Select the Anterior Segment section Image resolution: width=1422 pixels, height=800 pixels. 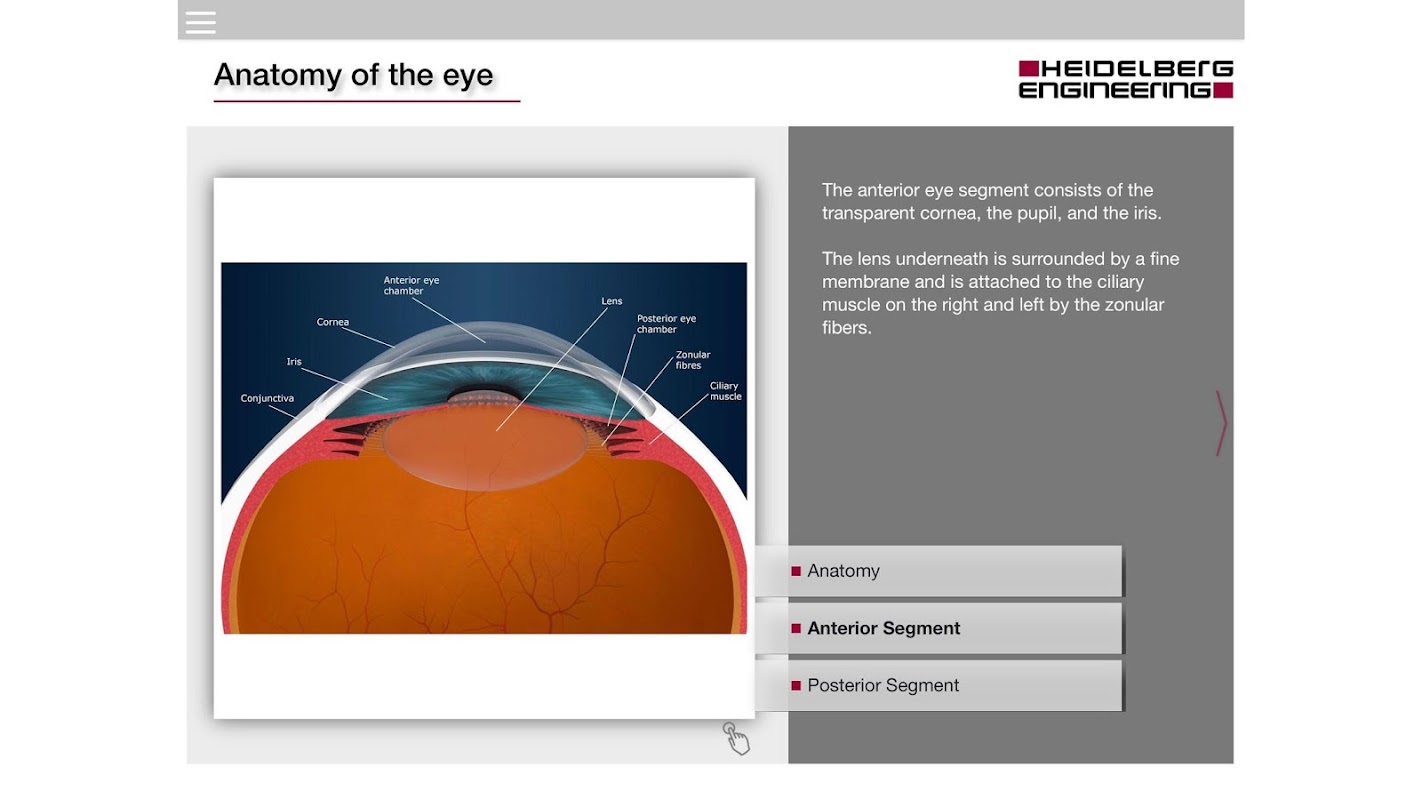[938, 628]
